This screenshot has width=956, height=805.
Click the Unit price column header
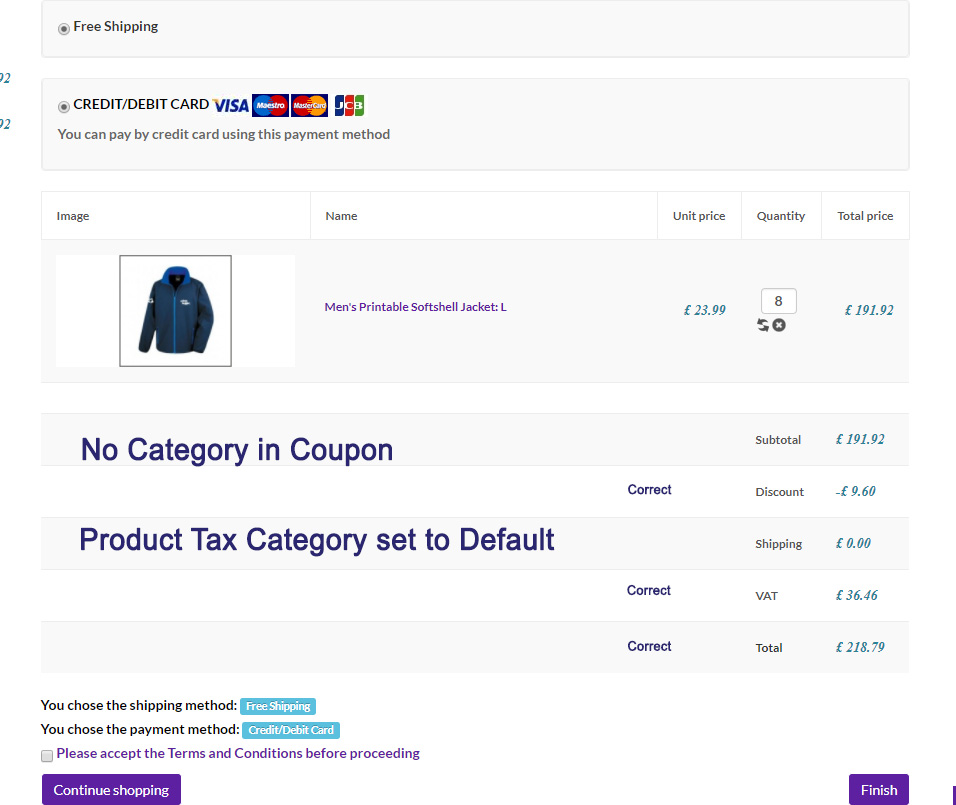[x=699, y=216]
